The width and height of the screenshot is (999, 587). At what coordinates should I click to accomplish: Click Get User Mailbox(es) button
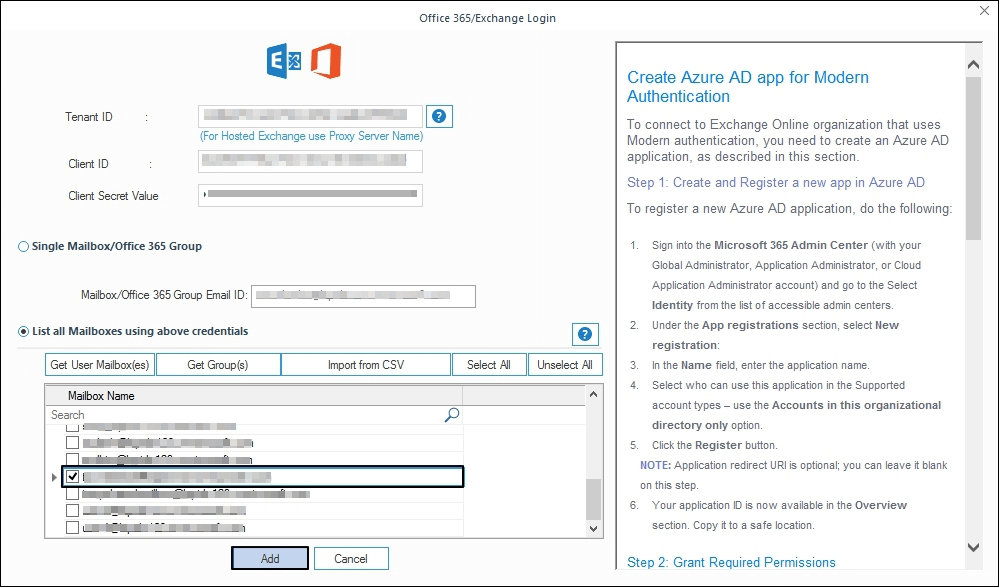[x=100, y=365]
